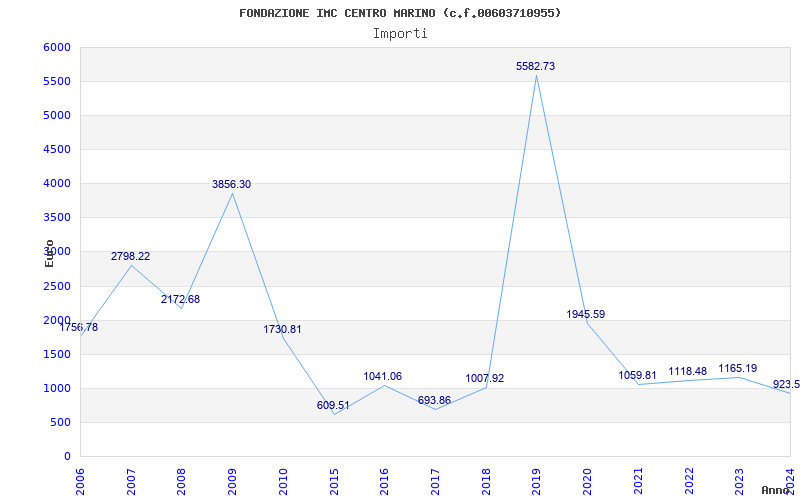The image size is (800, 500).
Task: Click the y-axis tick 6000
Action: 57,47
